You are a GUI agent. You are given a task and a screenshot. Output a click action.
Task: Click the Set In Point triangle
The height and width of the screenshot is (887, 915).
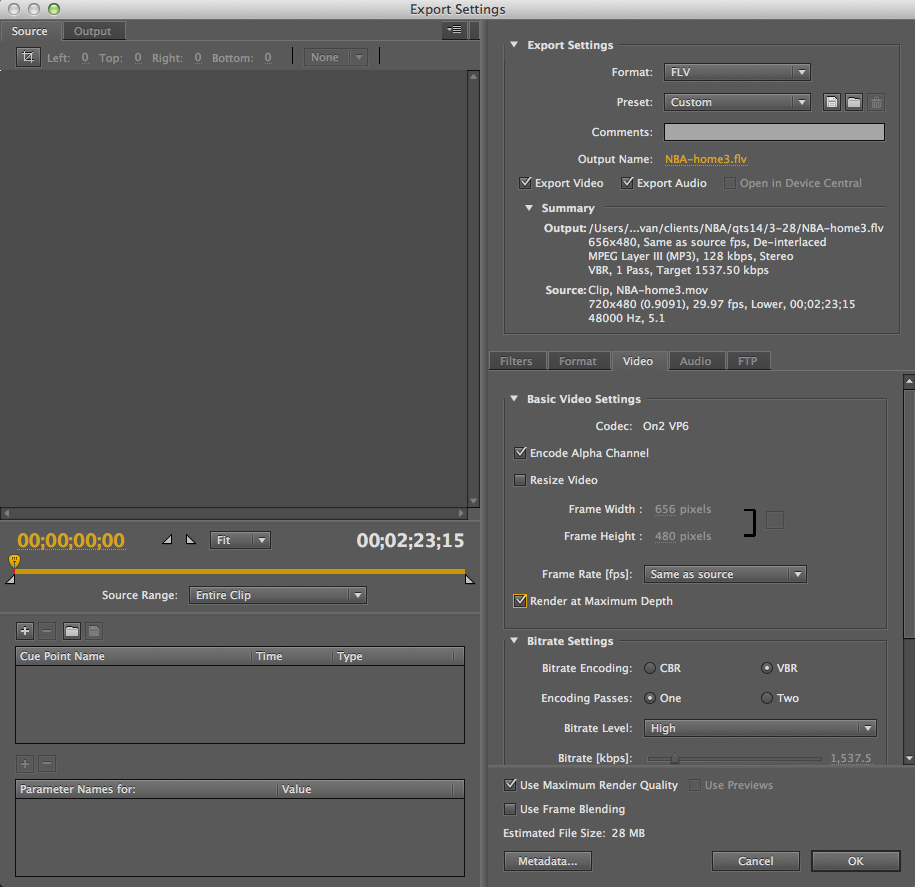[x=167, y=540]
